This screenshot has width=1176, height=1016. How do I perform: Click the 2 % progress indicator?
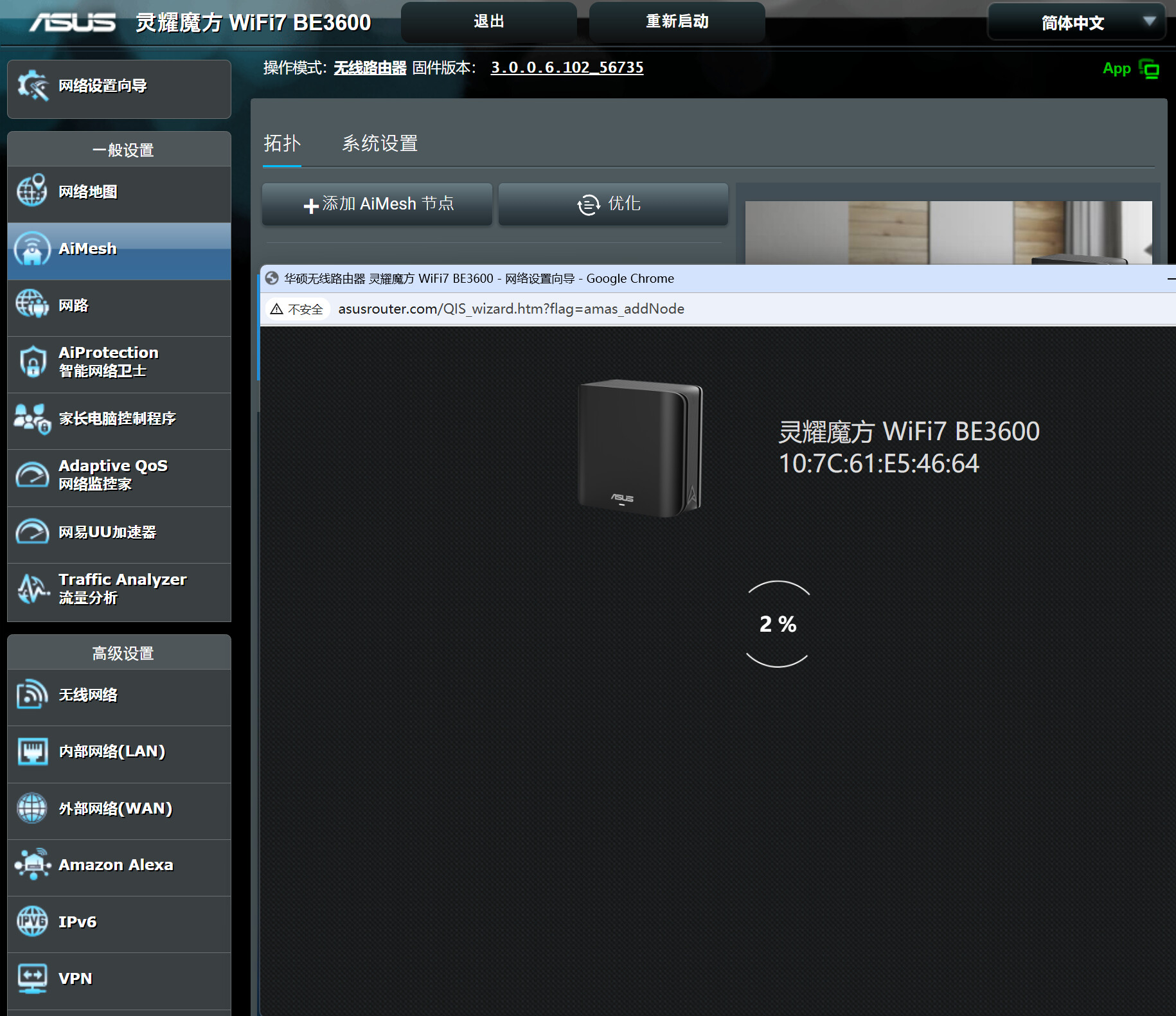coord(778,624)
